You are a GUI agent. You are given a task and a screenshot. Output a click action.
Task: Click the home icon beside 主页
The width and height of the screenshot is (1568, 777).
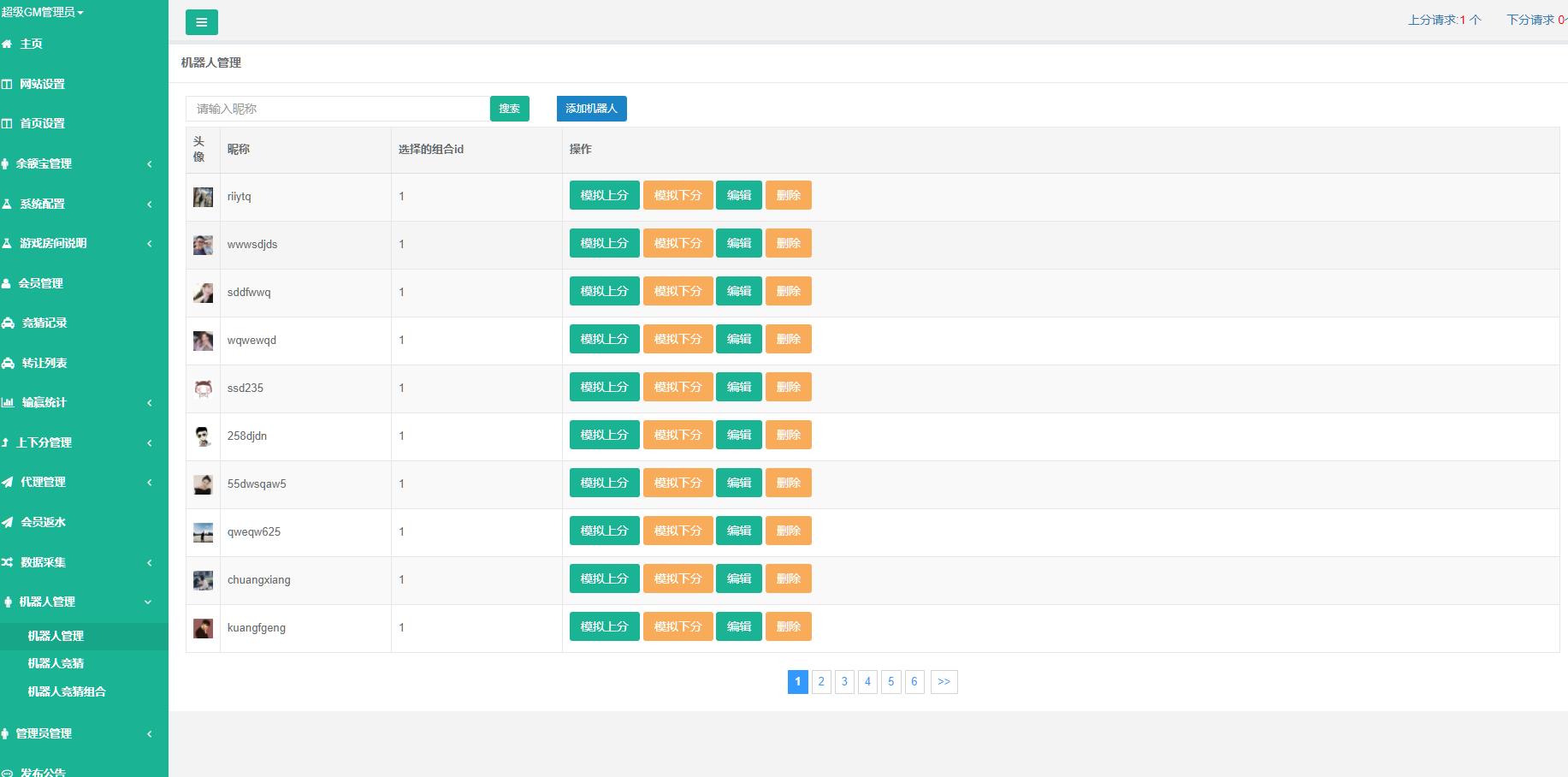[7, 44]
